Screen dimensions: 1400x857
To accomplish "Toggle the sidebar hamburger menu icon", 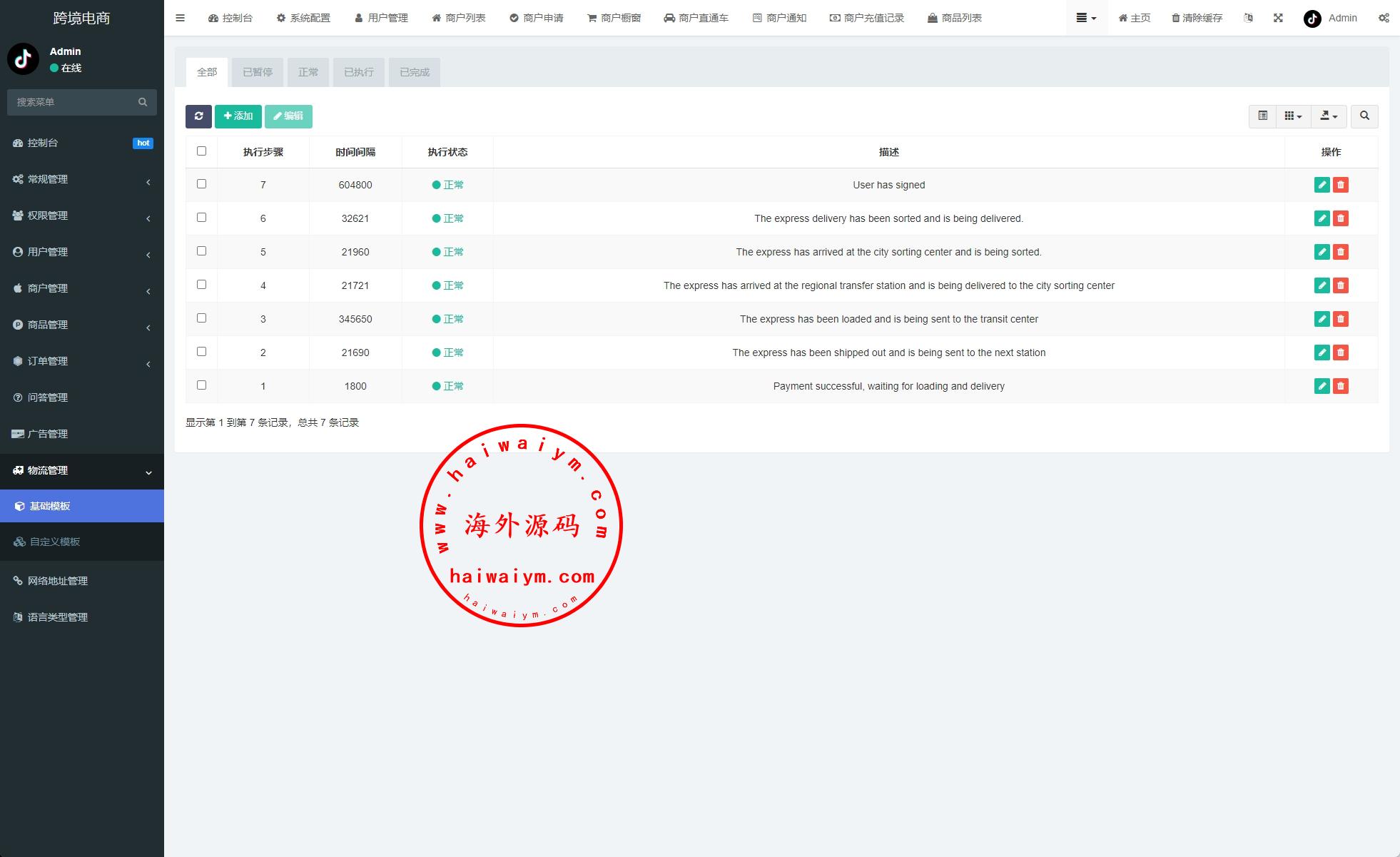I will pos(180,18).
